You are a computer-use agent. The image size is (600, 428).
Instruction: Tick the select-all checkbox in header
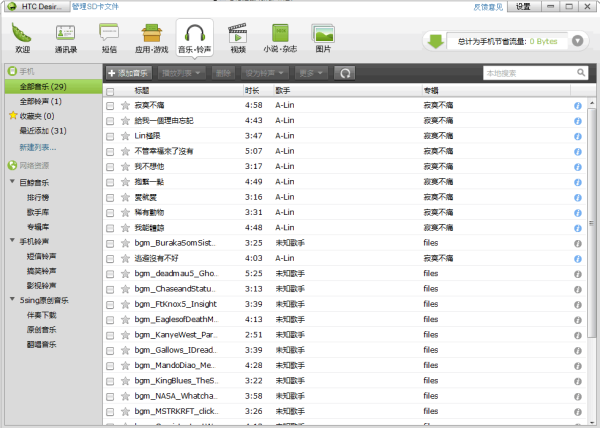point(110,90)
